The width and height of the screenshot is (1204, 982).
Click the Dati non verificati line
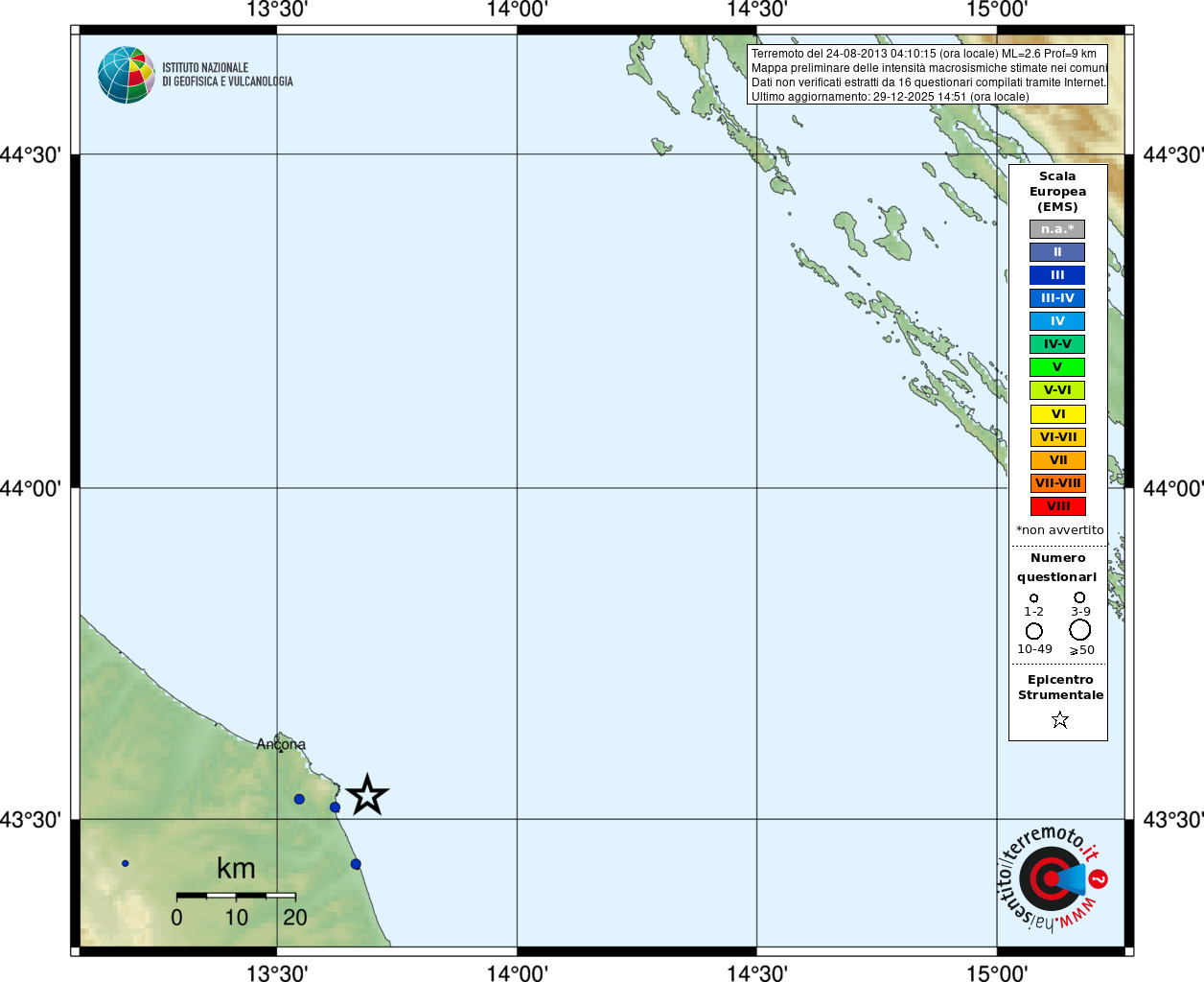[928, 82]
